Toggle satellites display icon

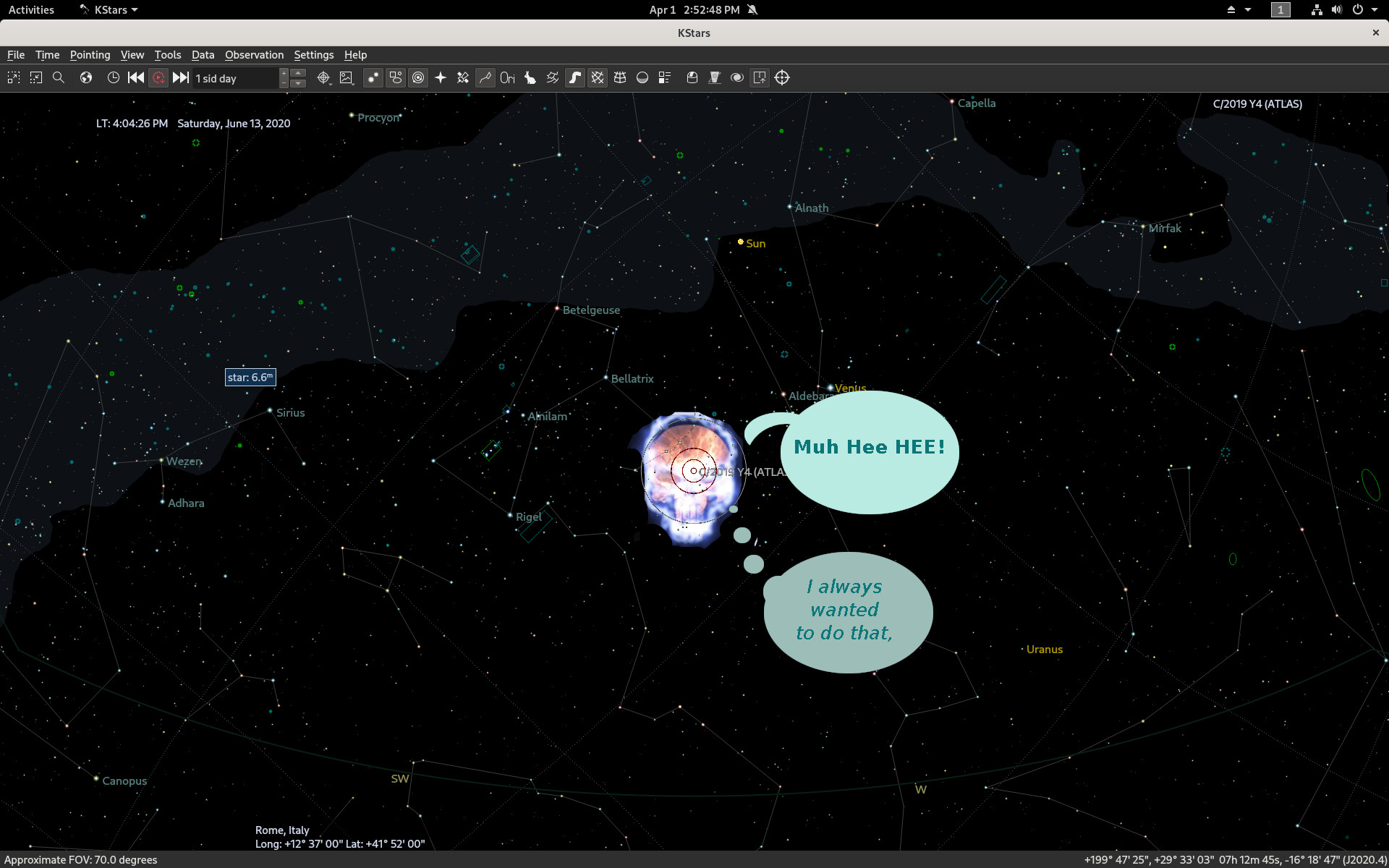(463, 77)
